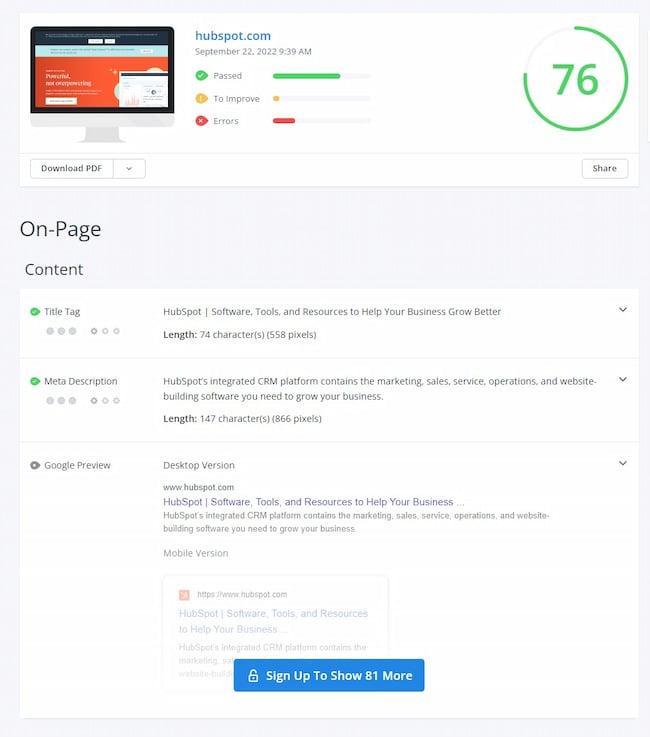Click the Title Tag label
The width and height of the screenshot is (650, 737).
tap(62, 312)
